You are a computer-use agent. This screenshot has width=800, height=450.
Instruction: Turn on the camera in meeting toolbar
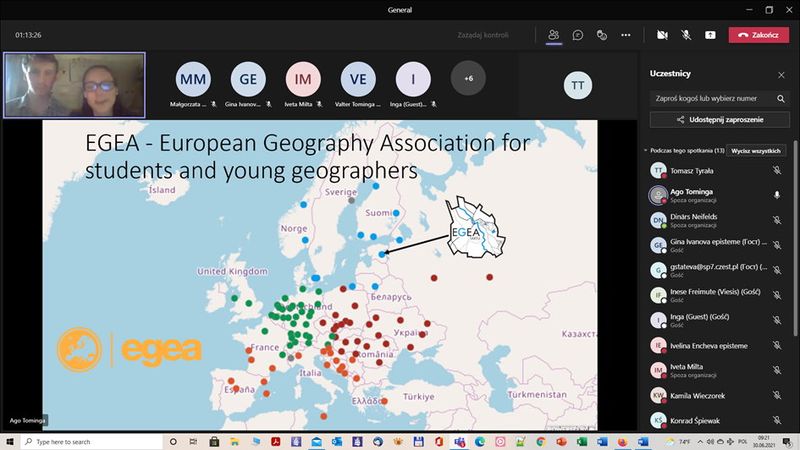662,35
